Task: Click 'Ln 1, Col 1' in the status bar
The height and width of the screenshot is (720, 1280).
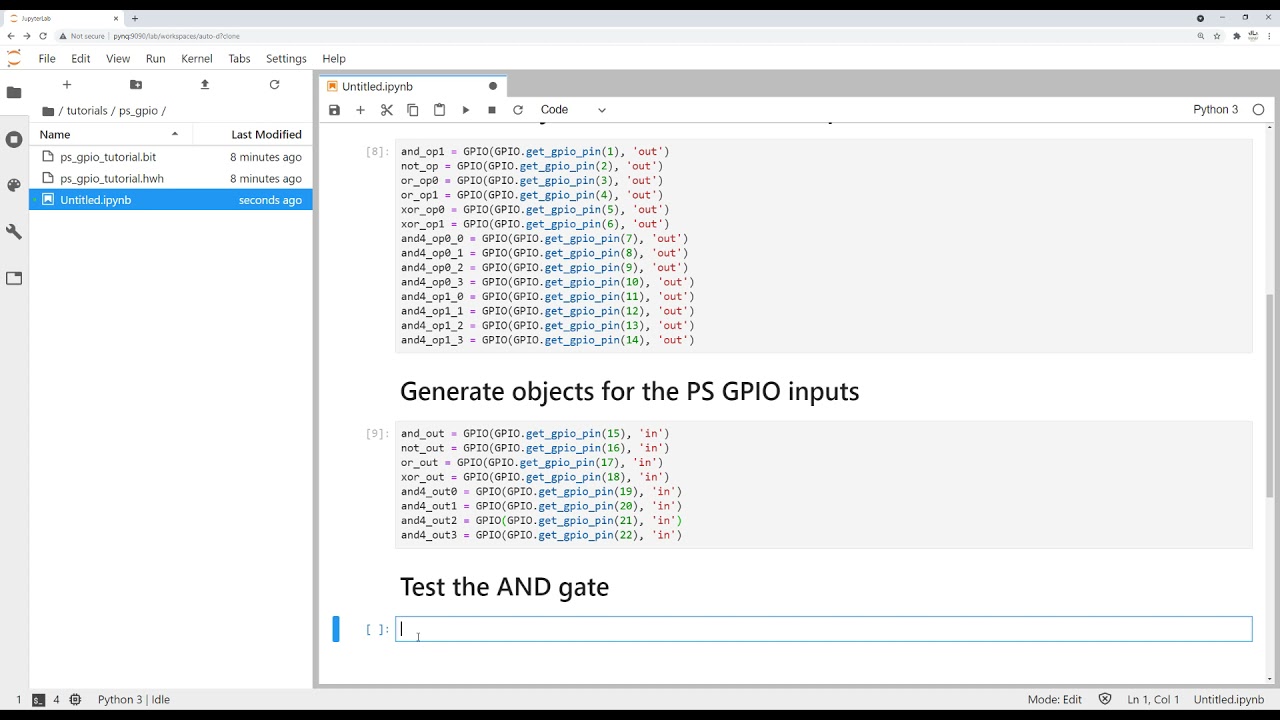Action: coord(1153,700)
